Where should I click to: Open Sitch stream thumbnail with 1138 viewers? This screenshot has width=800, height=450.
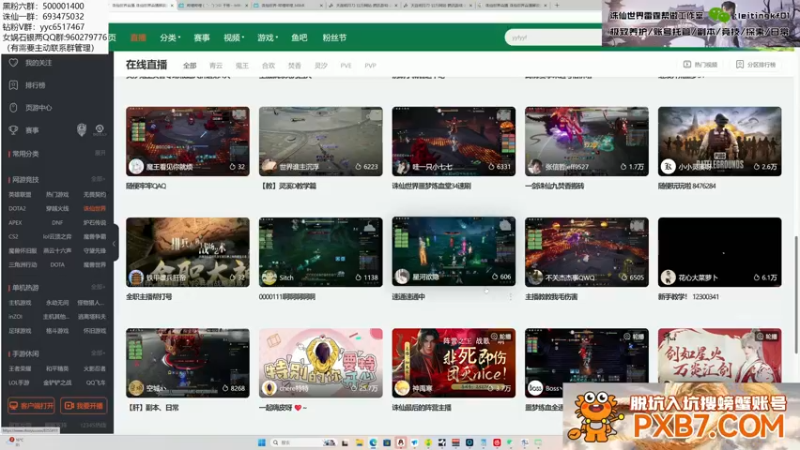(x=320, y=252)
